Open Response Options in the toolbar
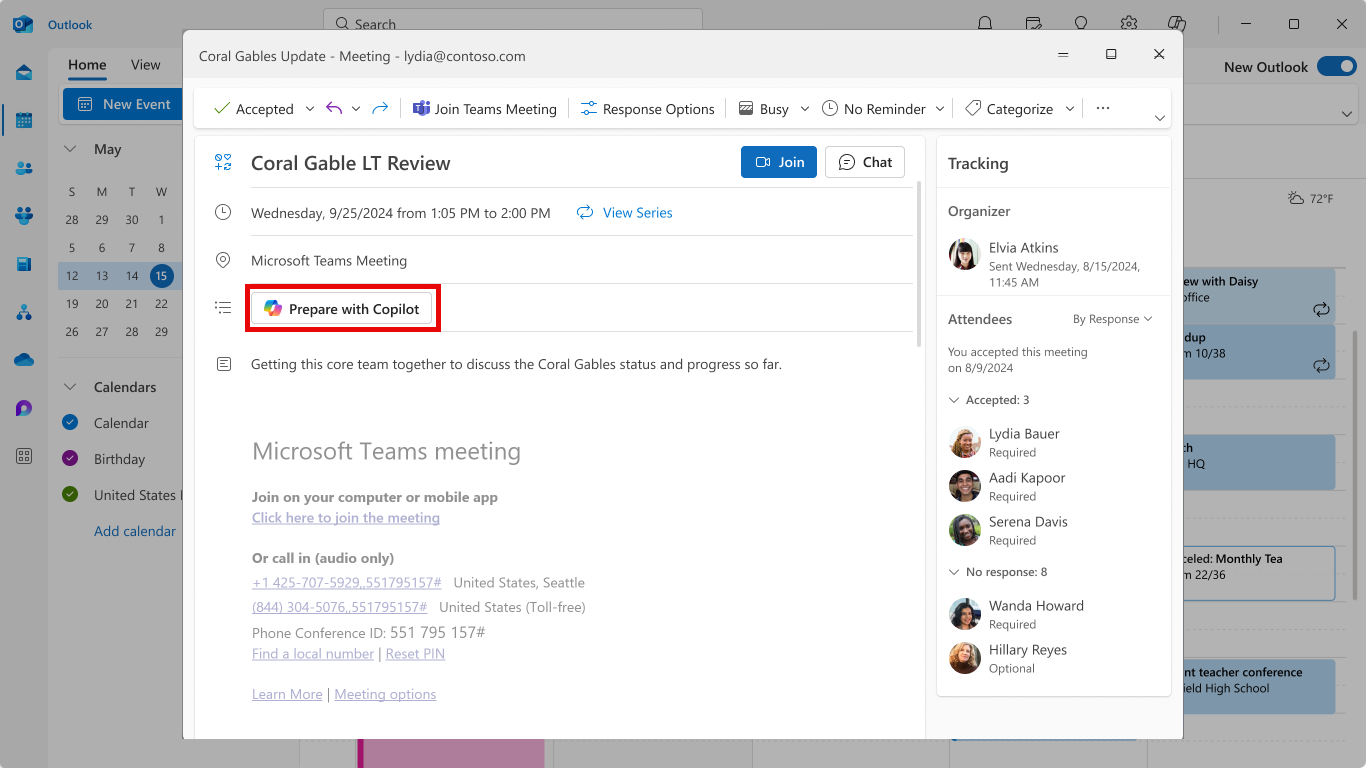Screen dimensions: 1366x768 pos(647,109)
